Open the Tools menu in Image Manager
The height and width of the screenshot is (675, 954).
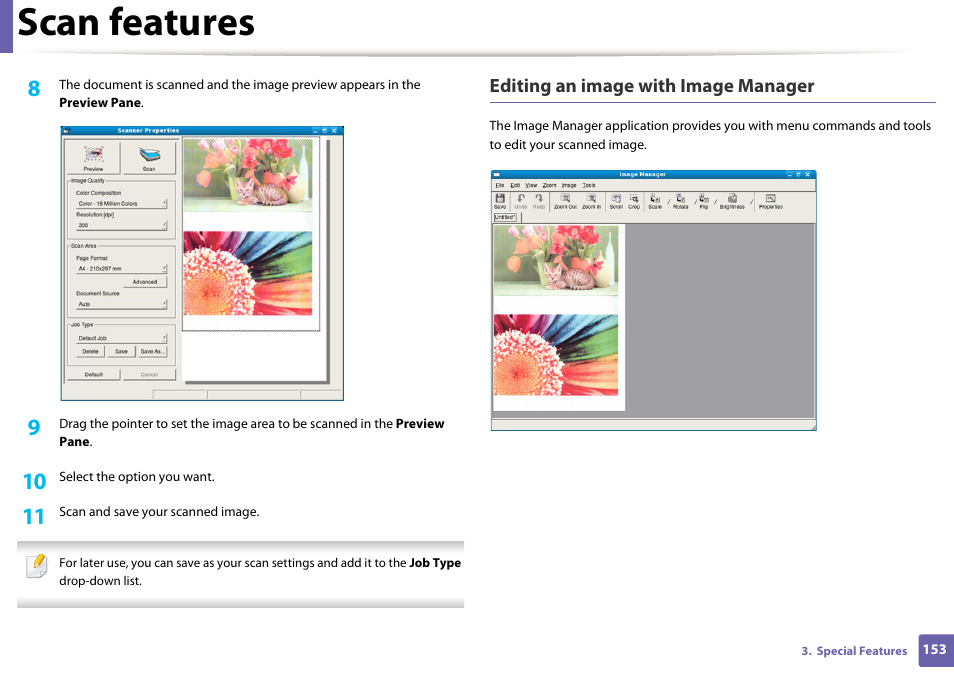pyautogui.click(x=589, y=185)
